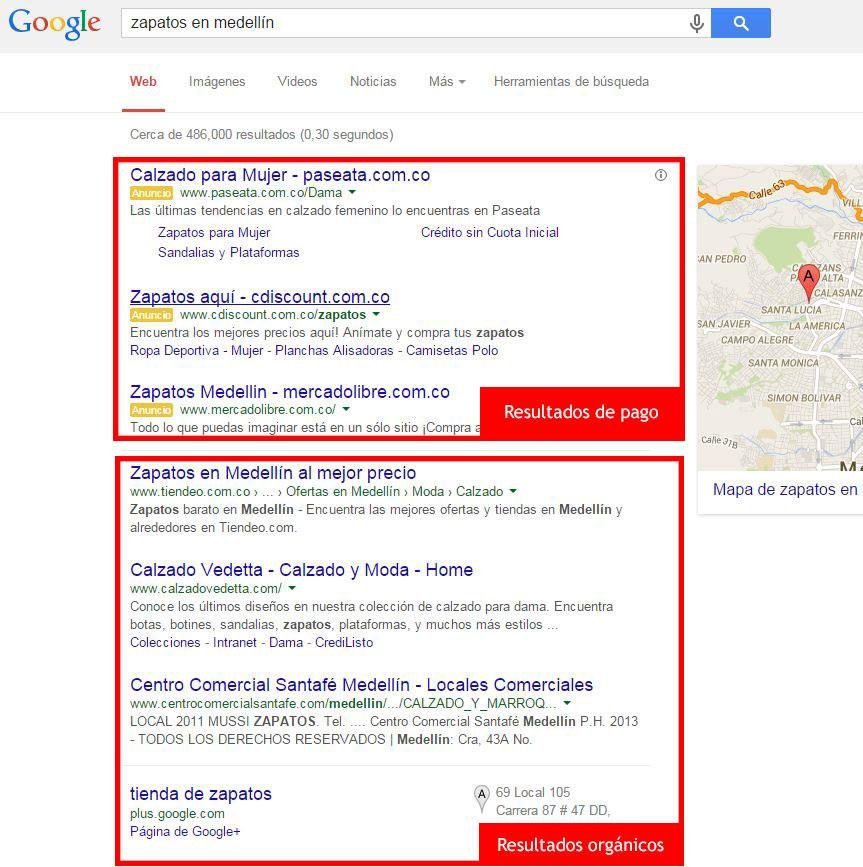
Task: Click the blue magnifier search button
Action: coord(740,23)
